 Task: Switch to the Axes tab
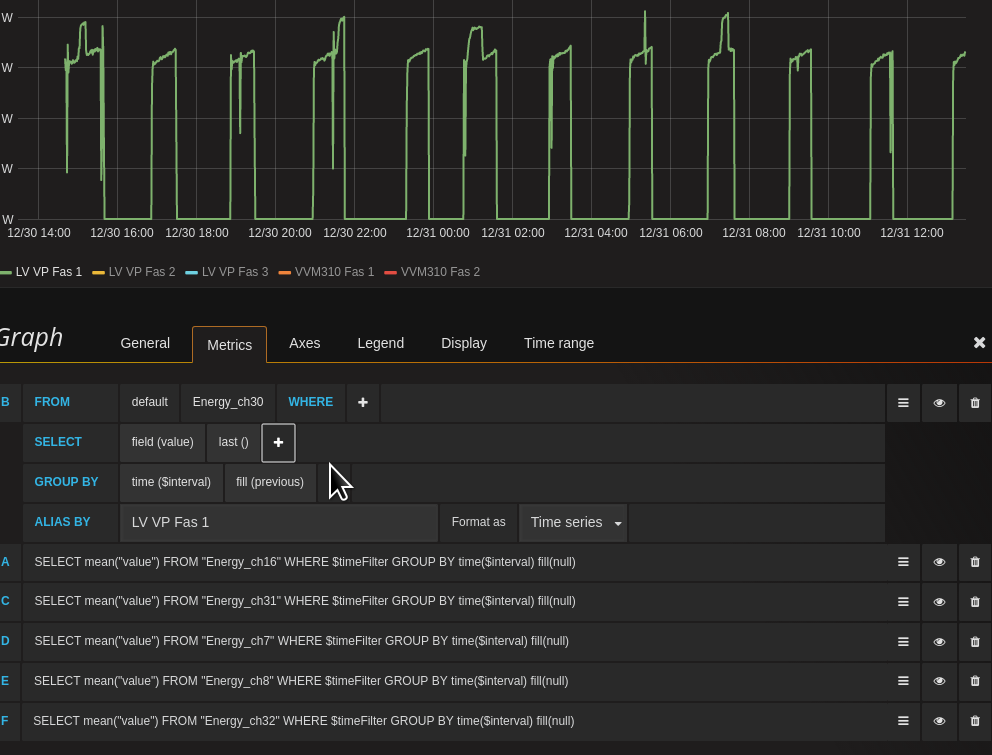(x=304, y=344)
